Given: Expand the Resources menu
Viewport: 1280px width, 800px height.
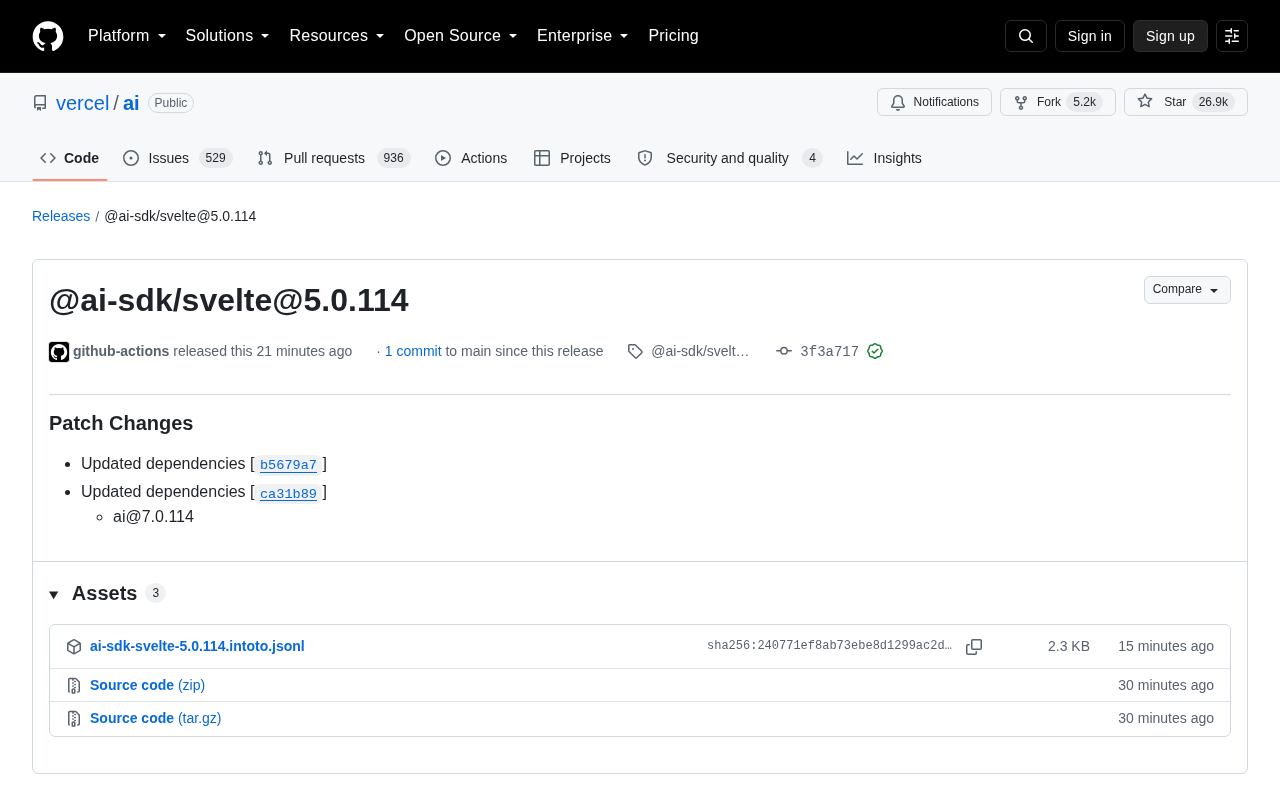Looking at the screenshot, I should point(337,36).
